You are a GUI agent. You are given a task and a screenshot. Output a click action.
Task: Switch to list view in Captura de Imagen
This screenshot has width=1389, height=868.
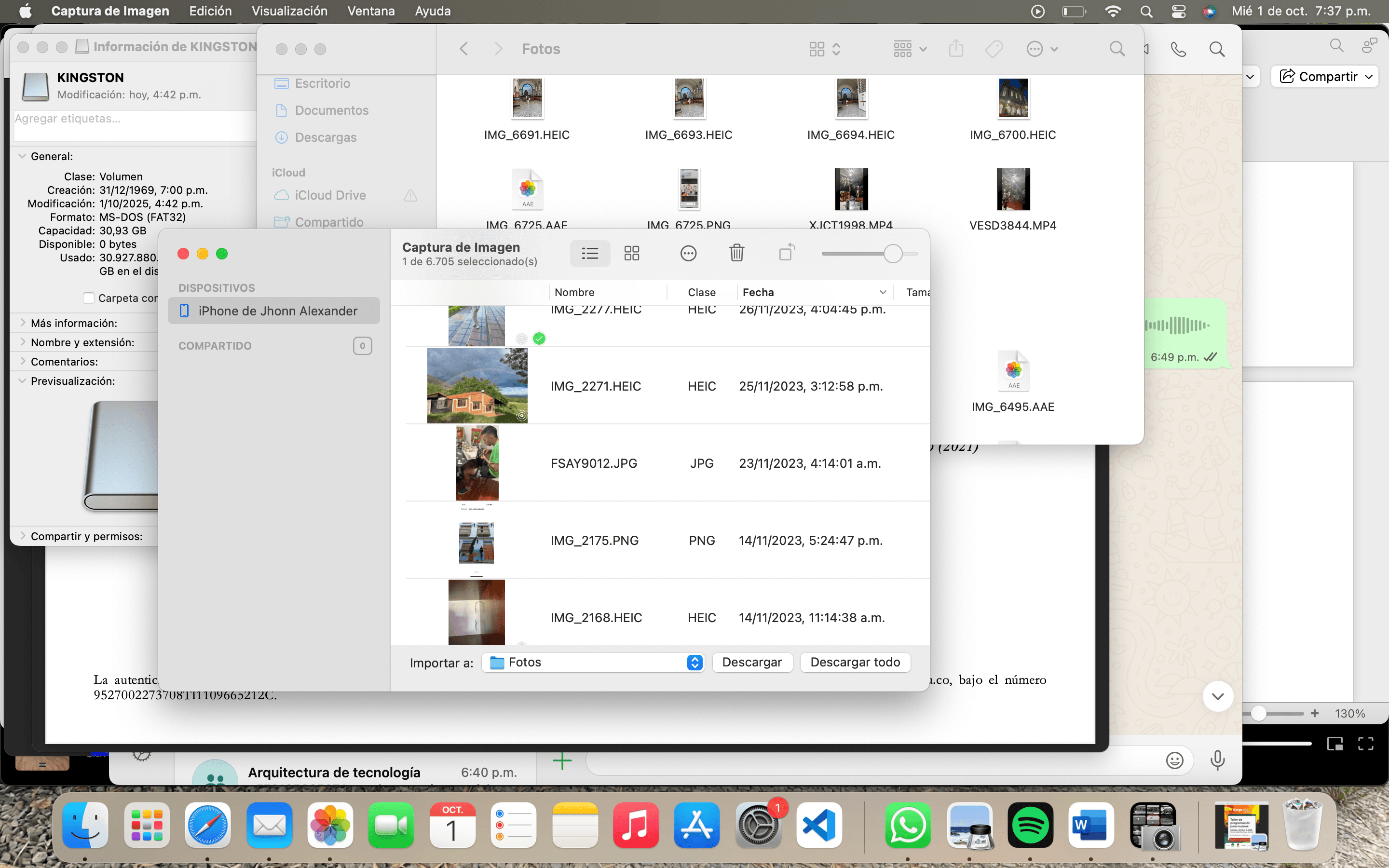[589, 253]
